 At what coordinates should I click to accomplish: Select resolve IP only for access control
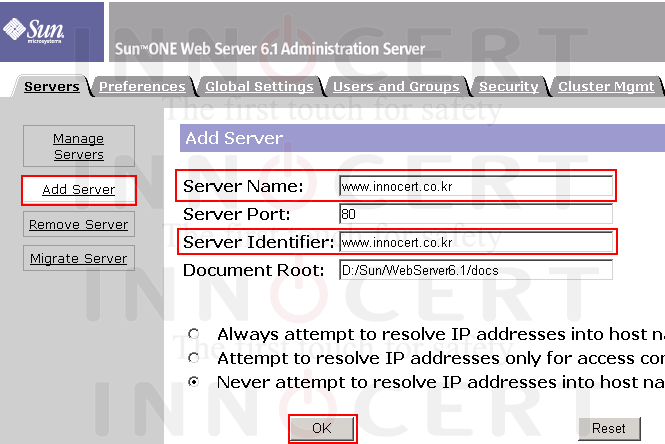pos(194,358)
